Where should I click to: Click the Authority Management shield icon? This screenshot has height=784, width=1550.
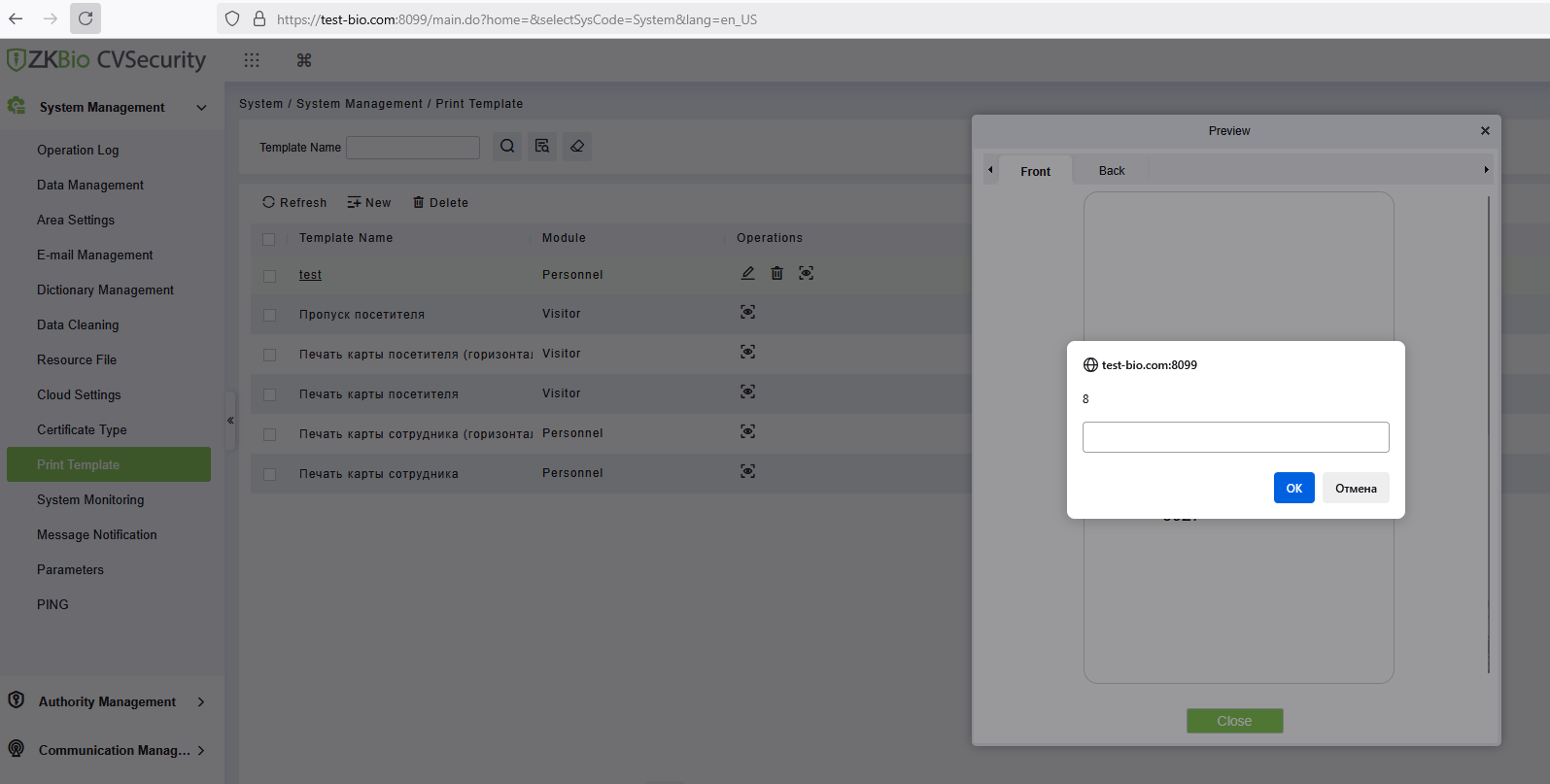(x=16, y=700)
